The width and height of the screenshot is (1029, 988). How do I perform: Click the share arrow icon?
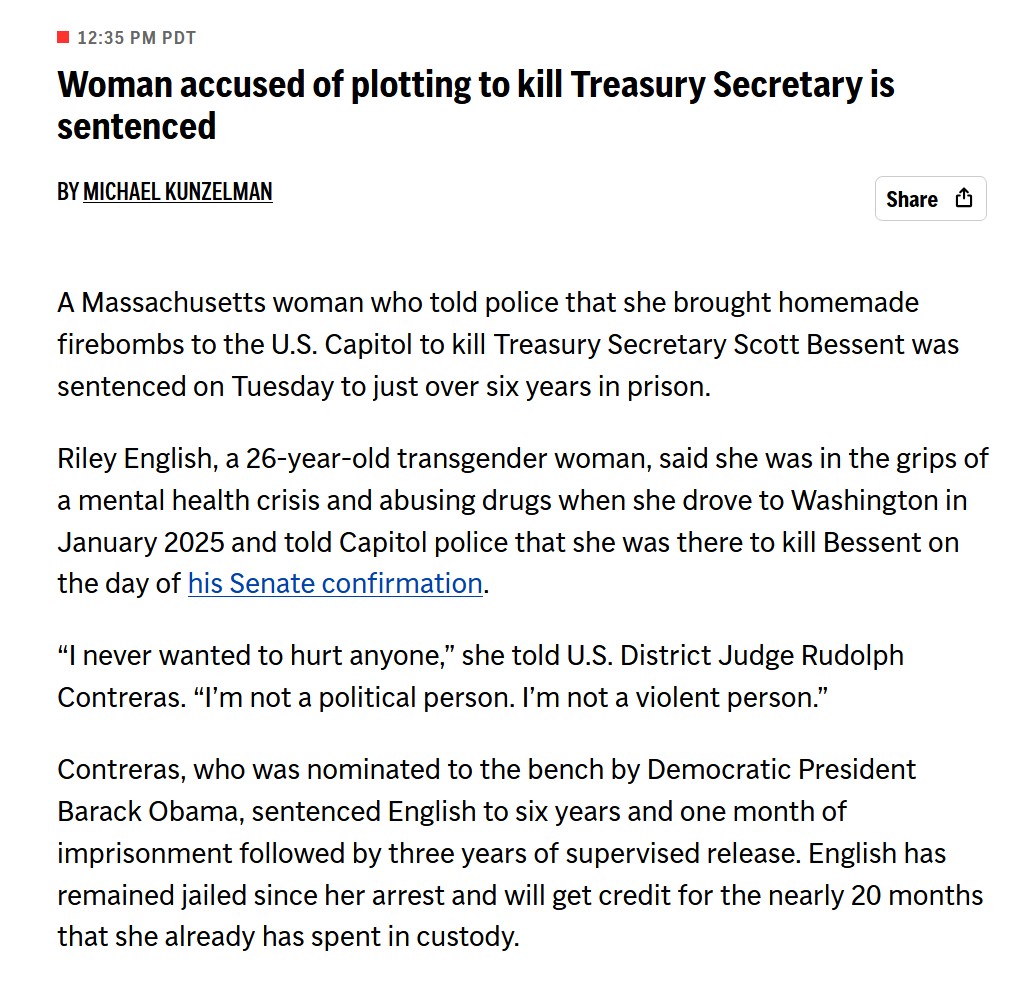click(x=963, y=197)
